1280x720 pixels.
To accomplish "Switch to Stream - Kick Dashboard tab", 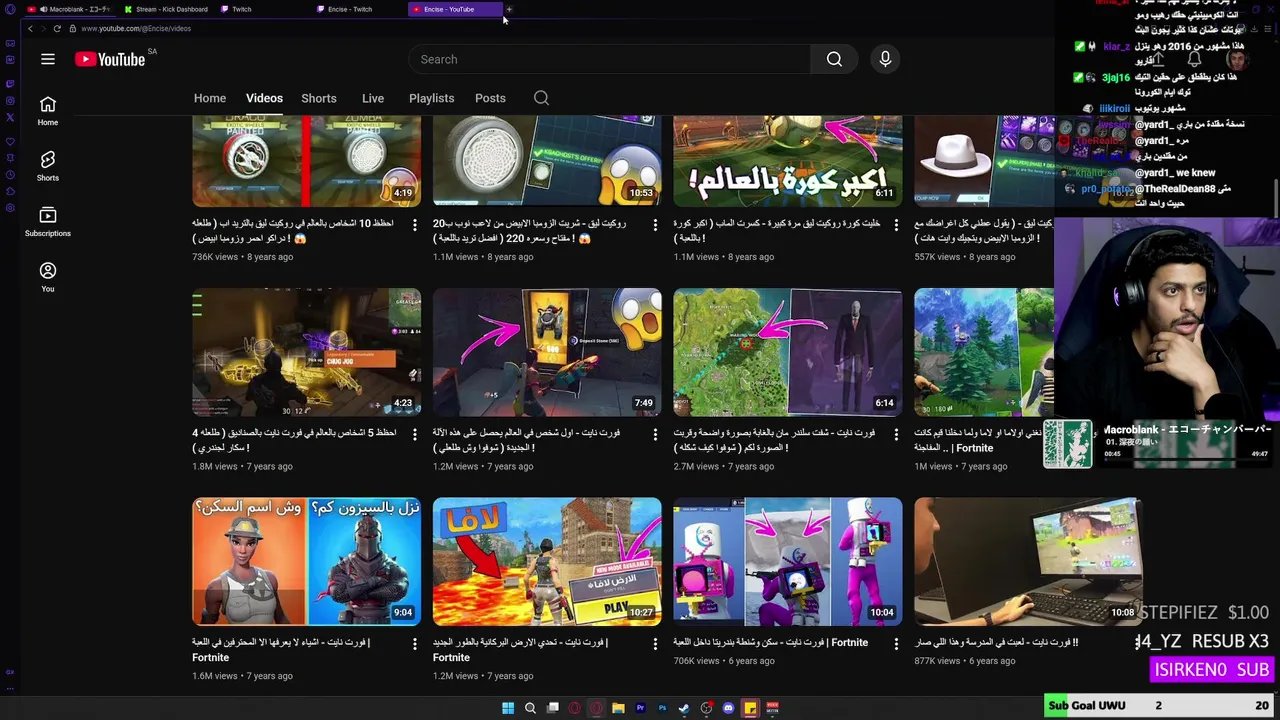I will (165, 9).
